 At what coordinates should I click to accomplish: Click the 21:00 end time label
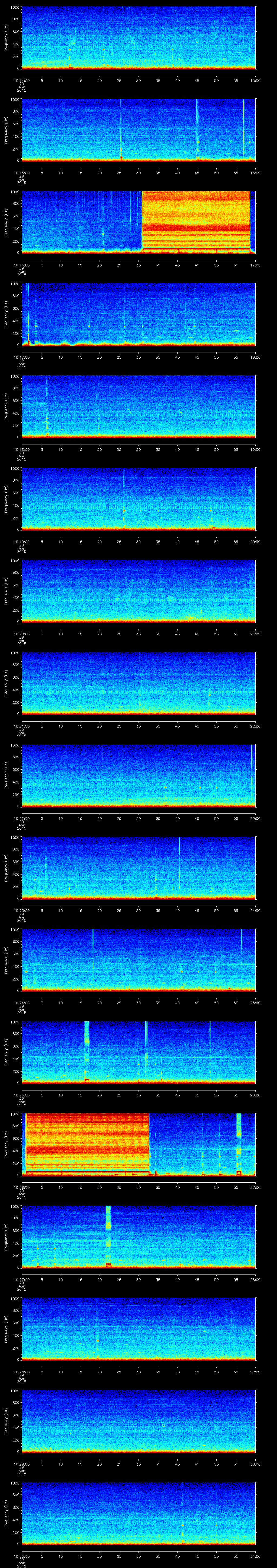click(255, 634)
